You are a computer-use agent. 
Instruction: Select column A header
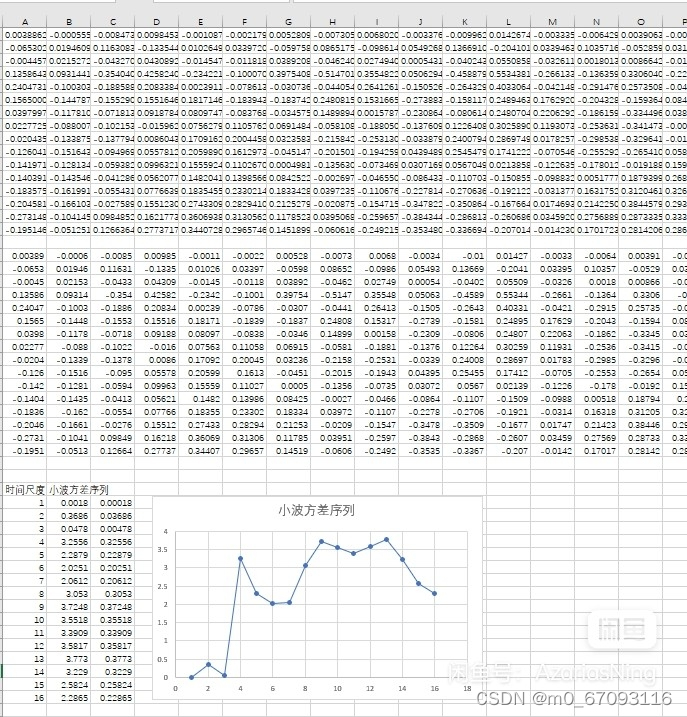[25, 21]
